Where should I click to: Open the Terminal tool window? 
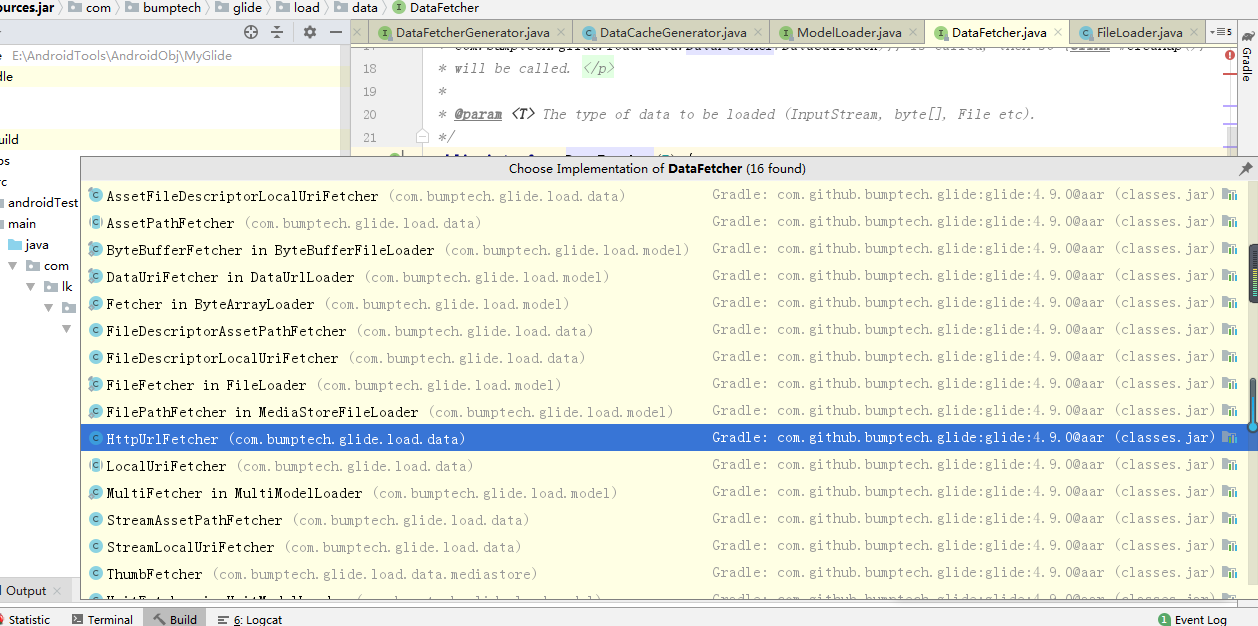click(x=101, y=619)
